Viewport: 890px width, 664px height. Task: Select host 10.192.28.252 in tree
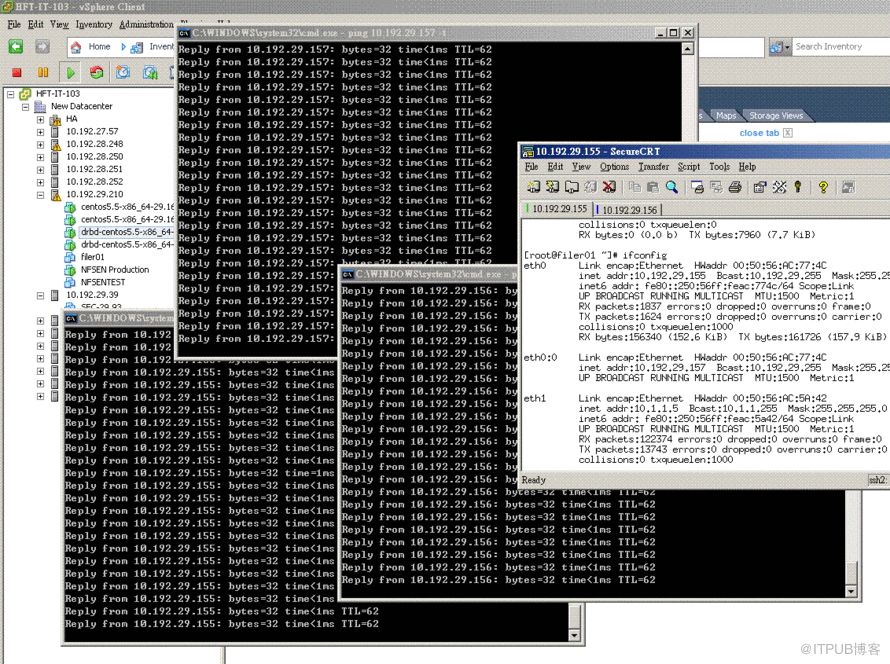tap(94, 182)
